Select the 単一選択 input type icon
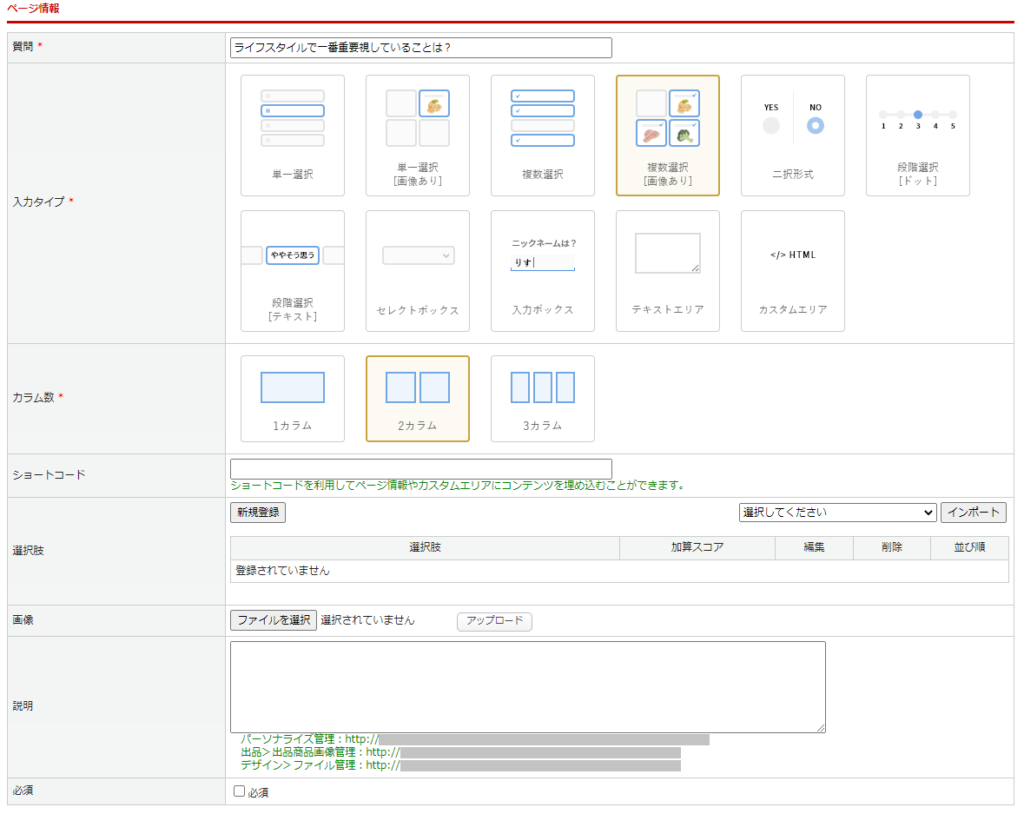 [x=292, y=135]
